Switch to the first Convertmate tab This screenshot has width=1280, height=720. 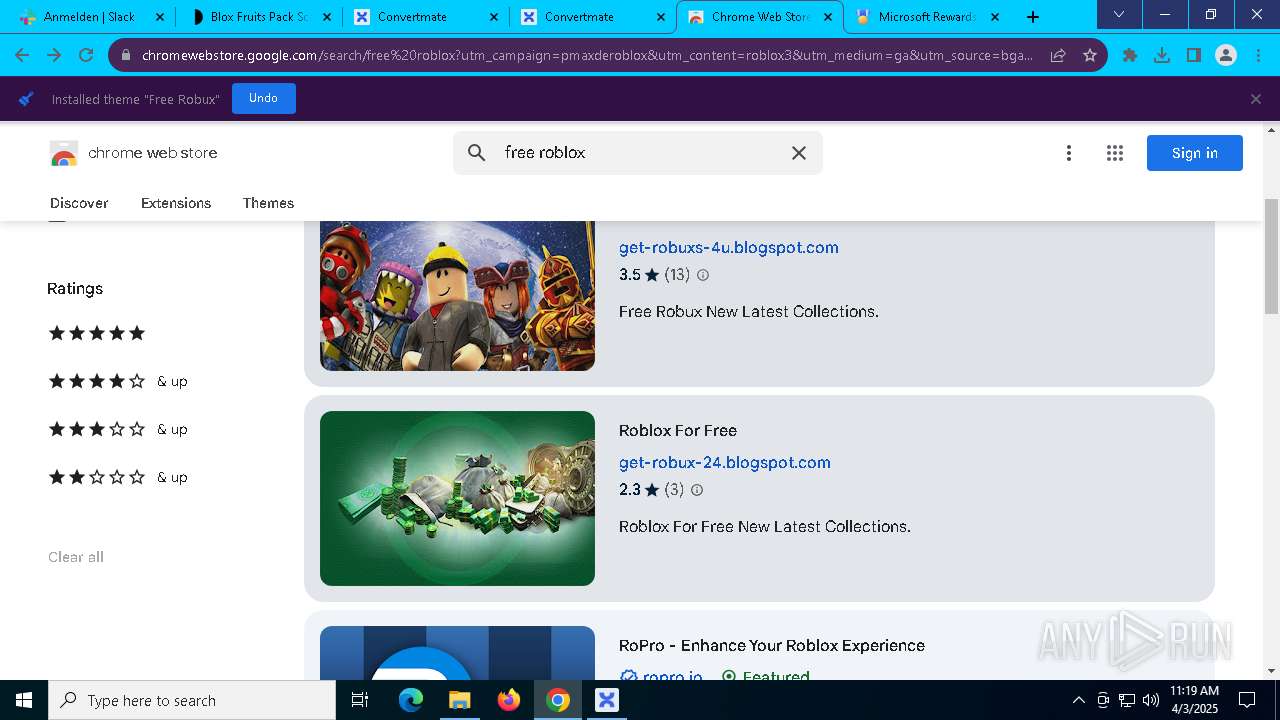[x=425, y=16]
